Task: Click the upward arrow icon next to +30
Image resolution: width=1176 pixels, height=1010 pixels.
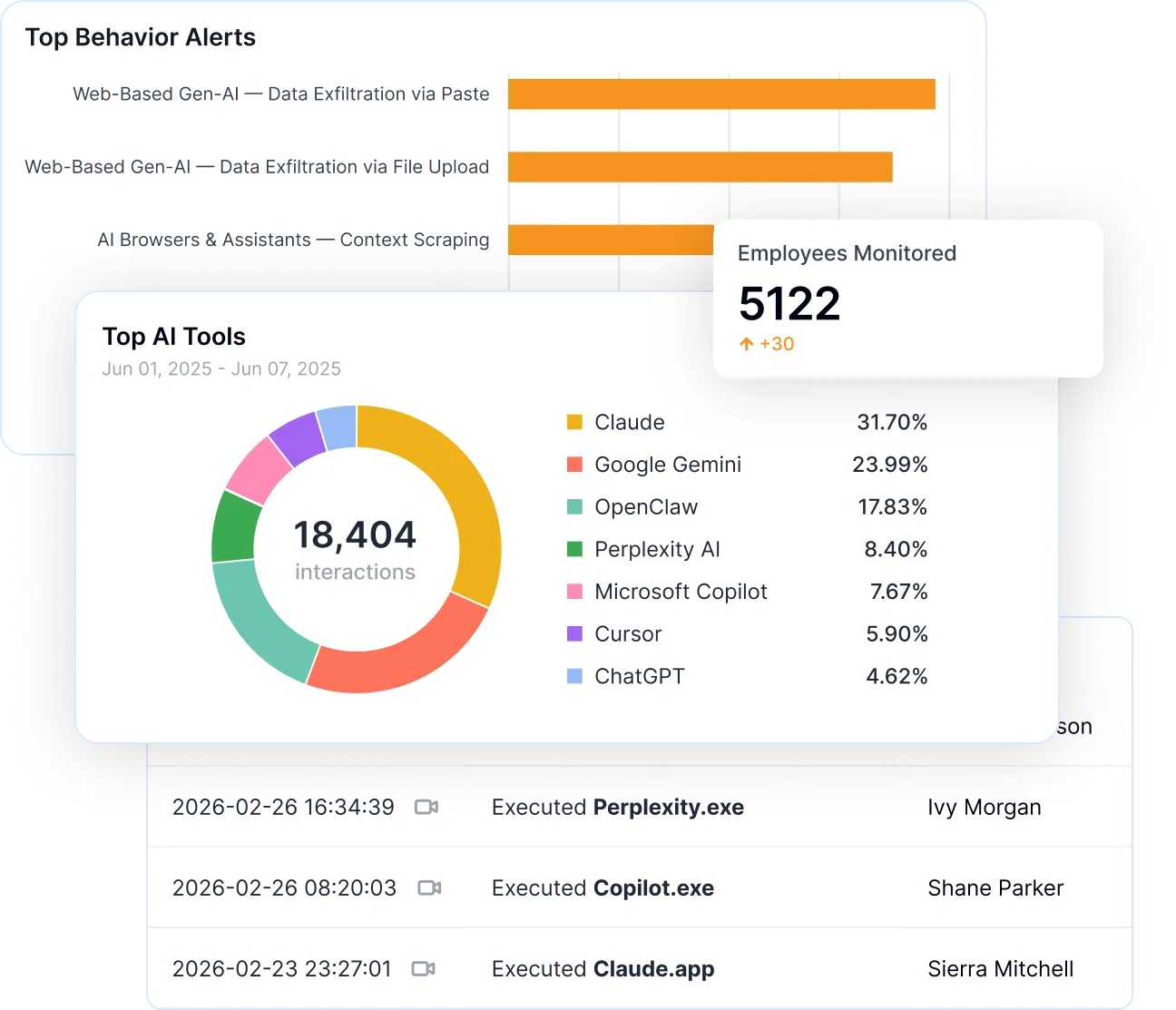Action: click(x=747, y=344)
